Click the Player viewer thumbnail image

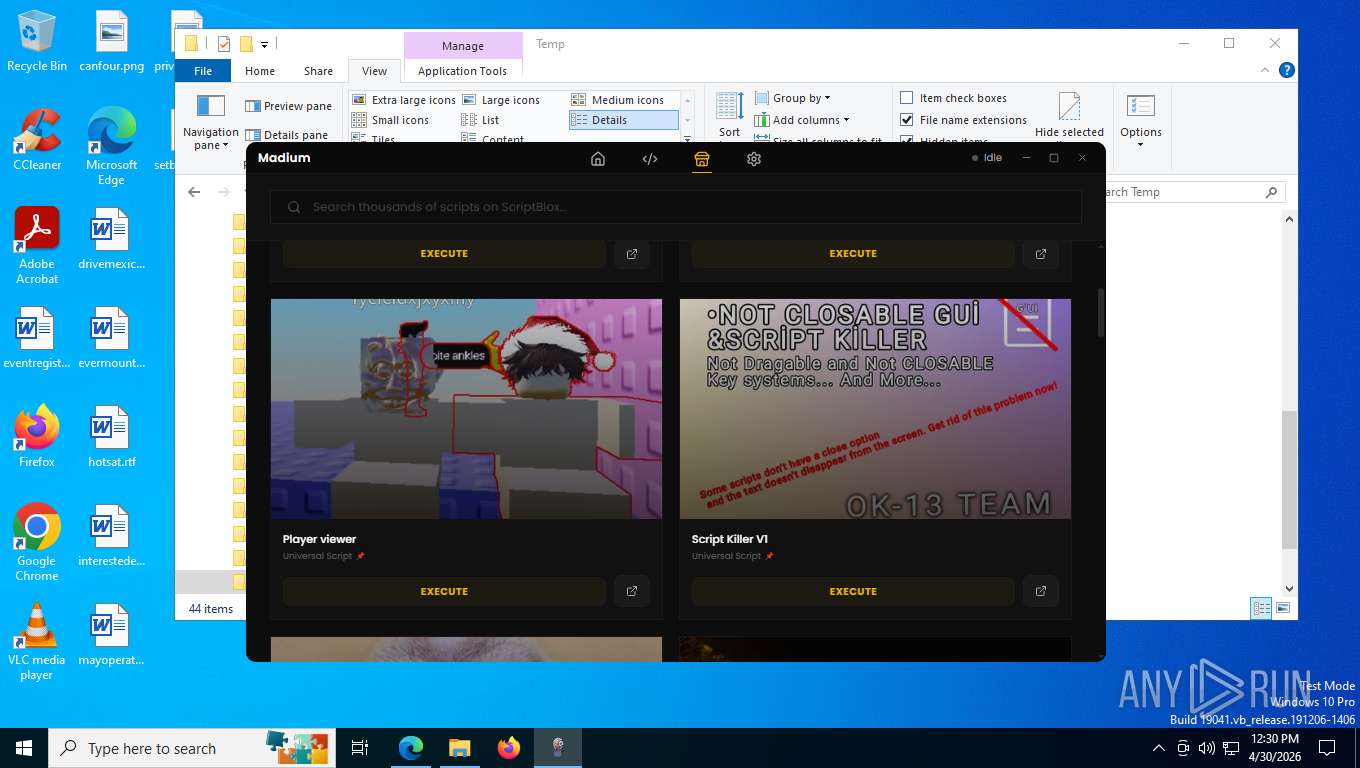point(466,409)
